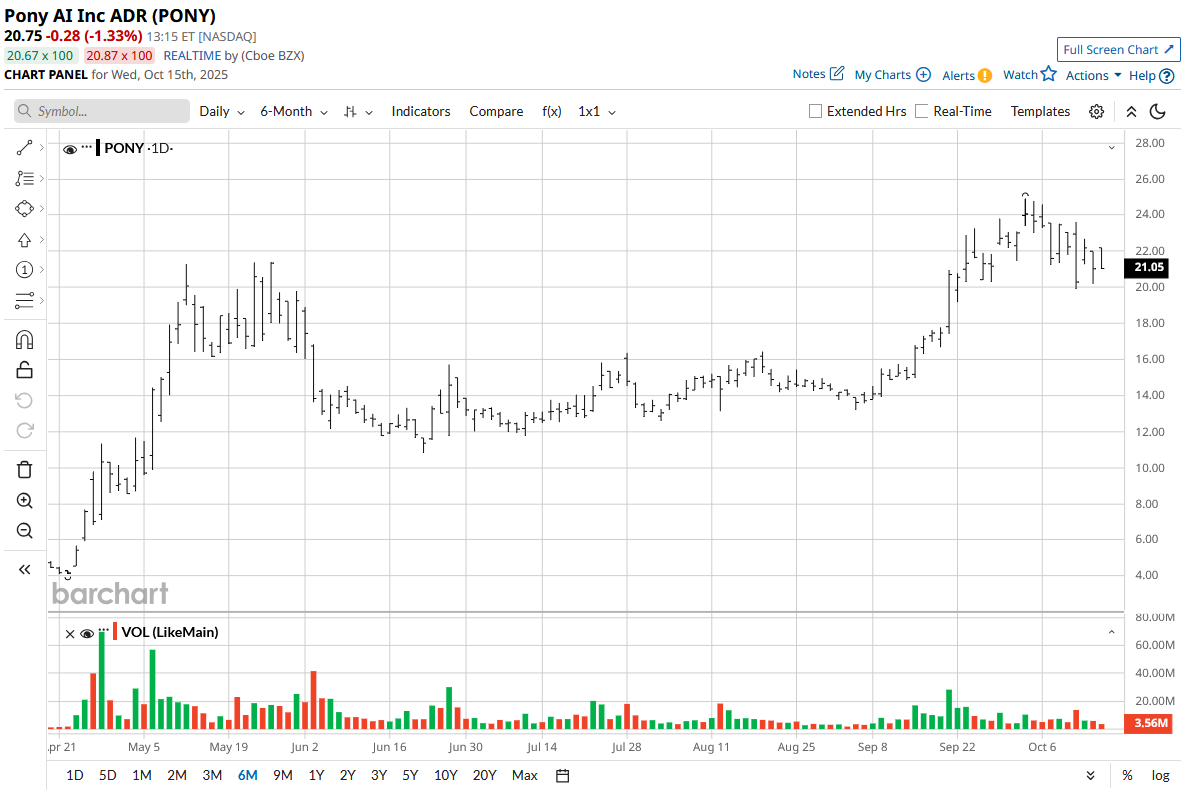Toggle the magnet snap mode
Image resolution: width=1194 pixels, height=795 pixels.
[x=24, y=340]
